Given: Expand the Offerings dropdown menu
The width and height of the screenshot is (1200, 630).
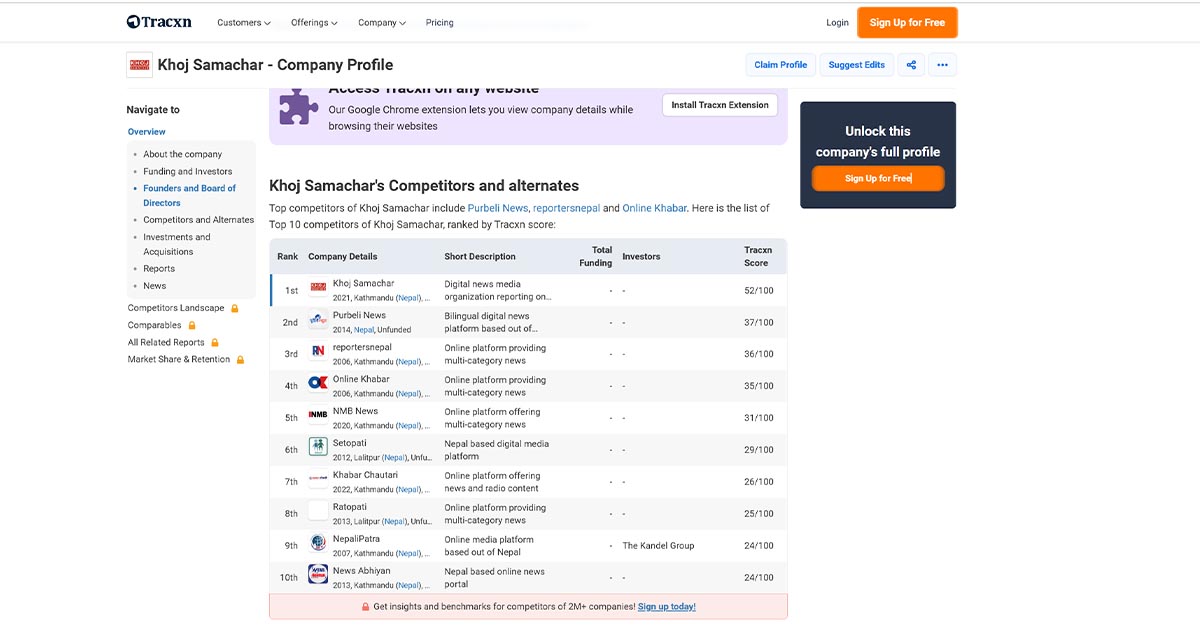Looking at the screenshot, I should [x=314, y=23].
